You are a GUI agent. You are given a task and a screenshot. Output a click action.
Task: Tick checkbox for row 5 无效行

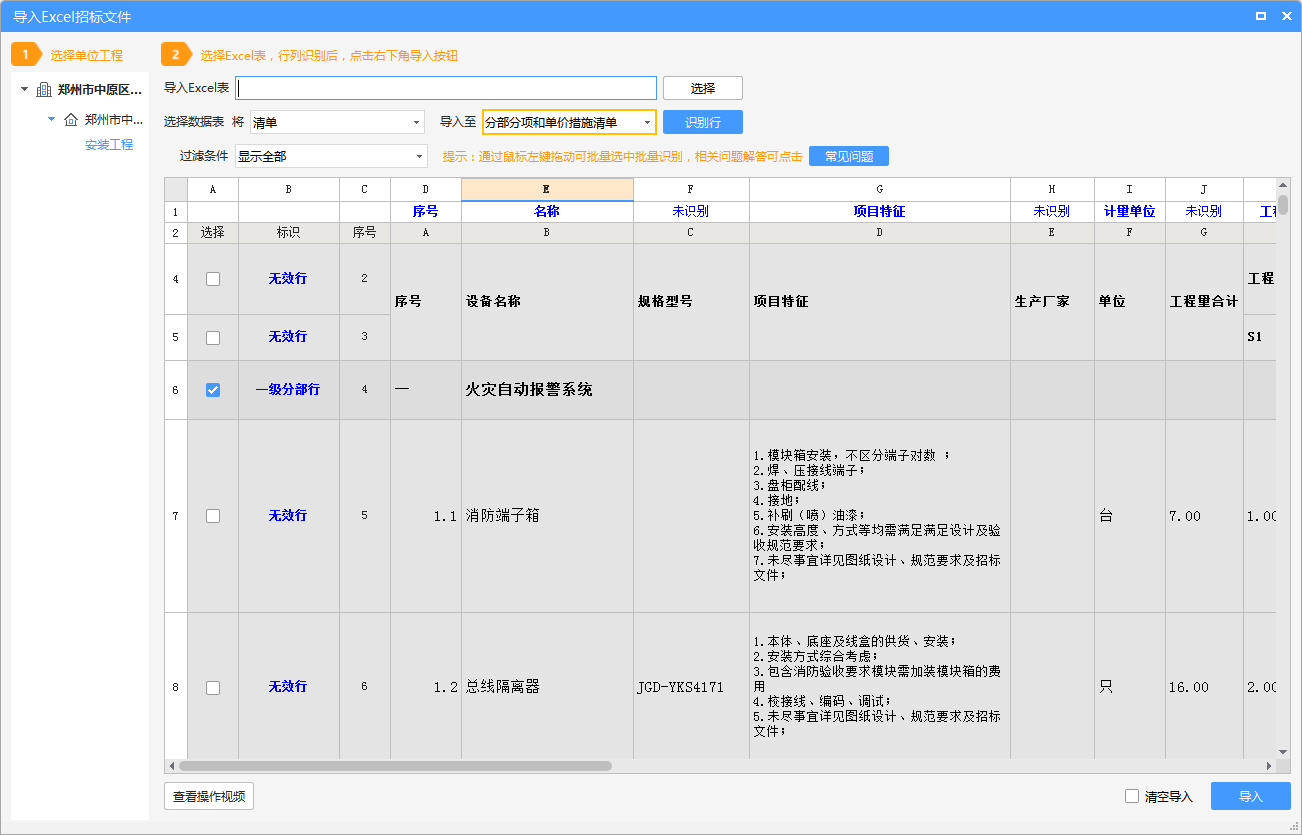tap(213, 338)
